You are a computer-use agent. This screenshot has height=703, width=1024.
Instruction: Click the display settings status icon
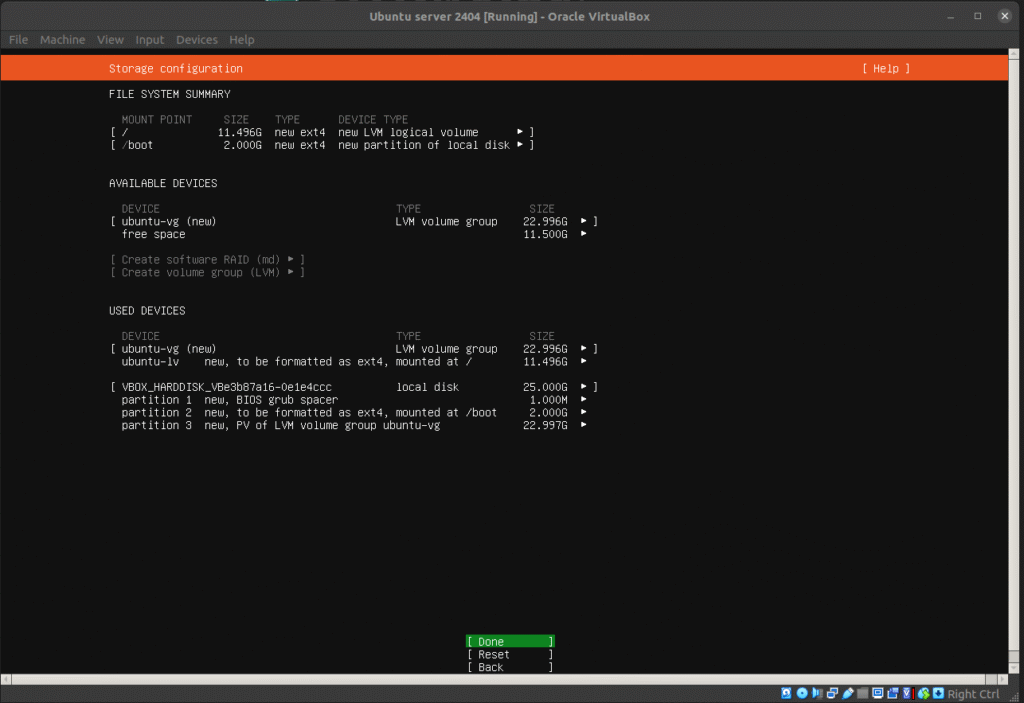coord(878,693)
